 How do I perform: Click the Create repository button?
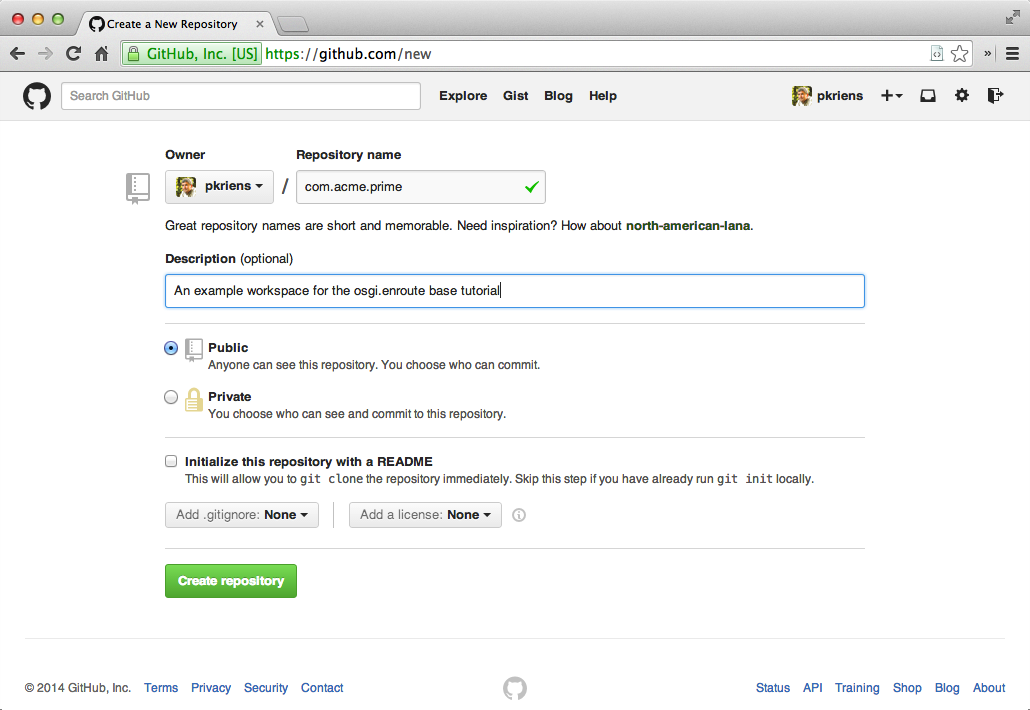click(x=231, y=581)
